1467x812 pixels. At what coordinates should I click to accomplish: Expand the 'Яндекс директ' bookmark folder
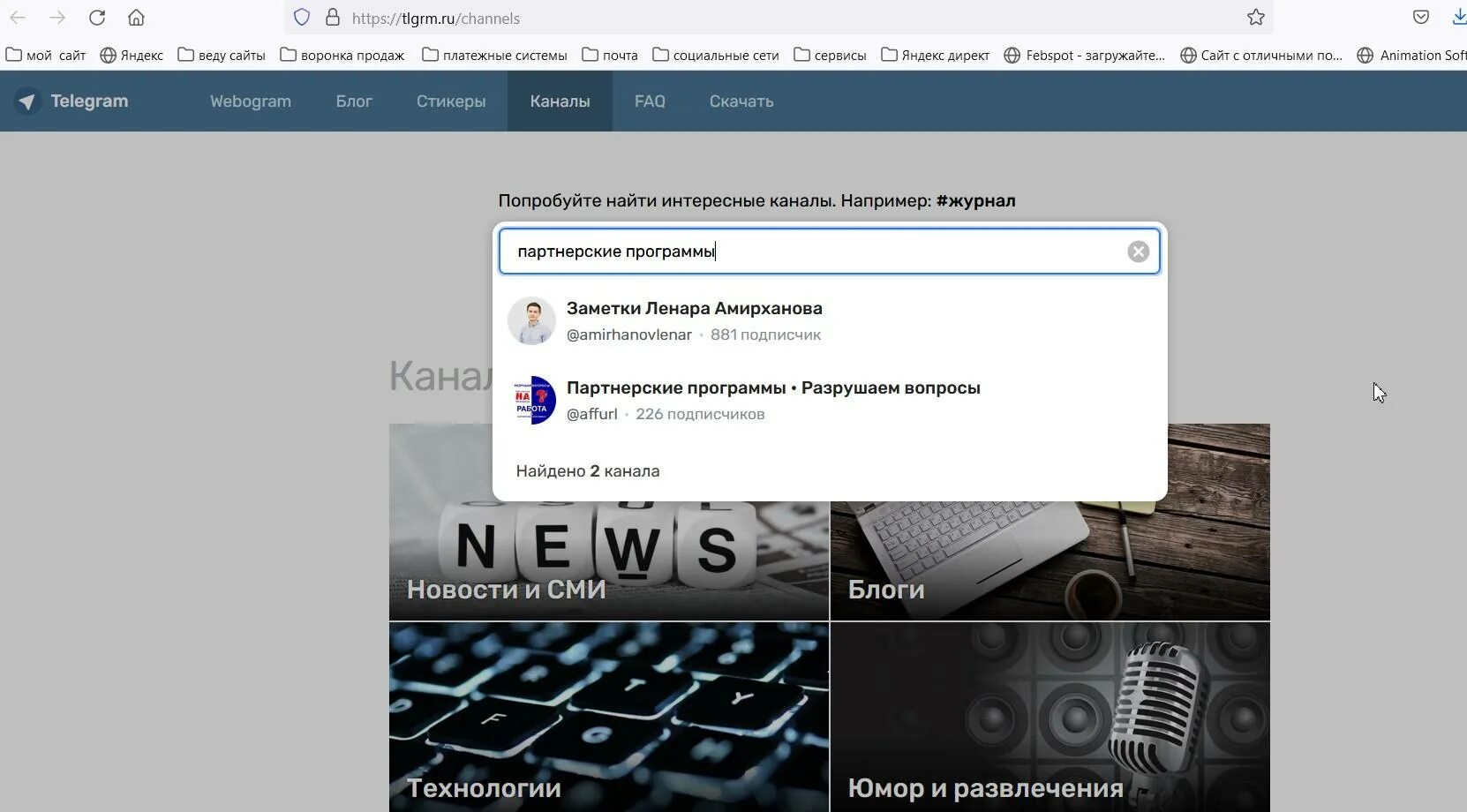pyautogui.click(x=935, y=56)
